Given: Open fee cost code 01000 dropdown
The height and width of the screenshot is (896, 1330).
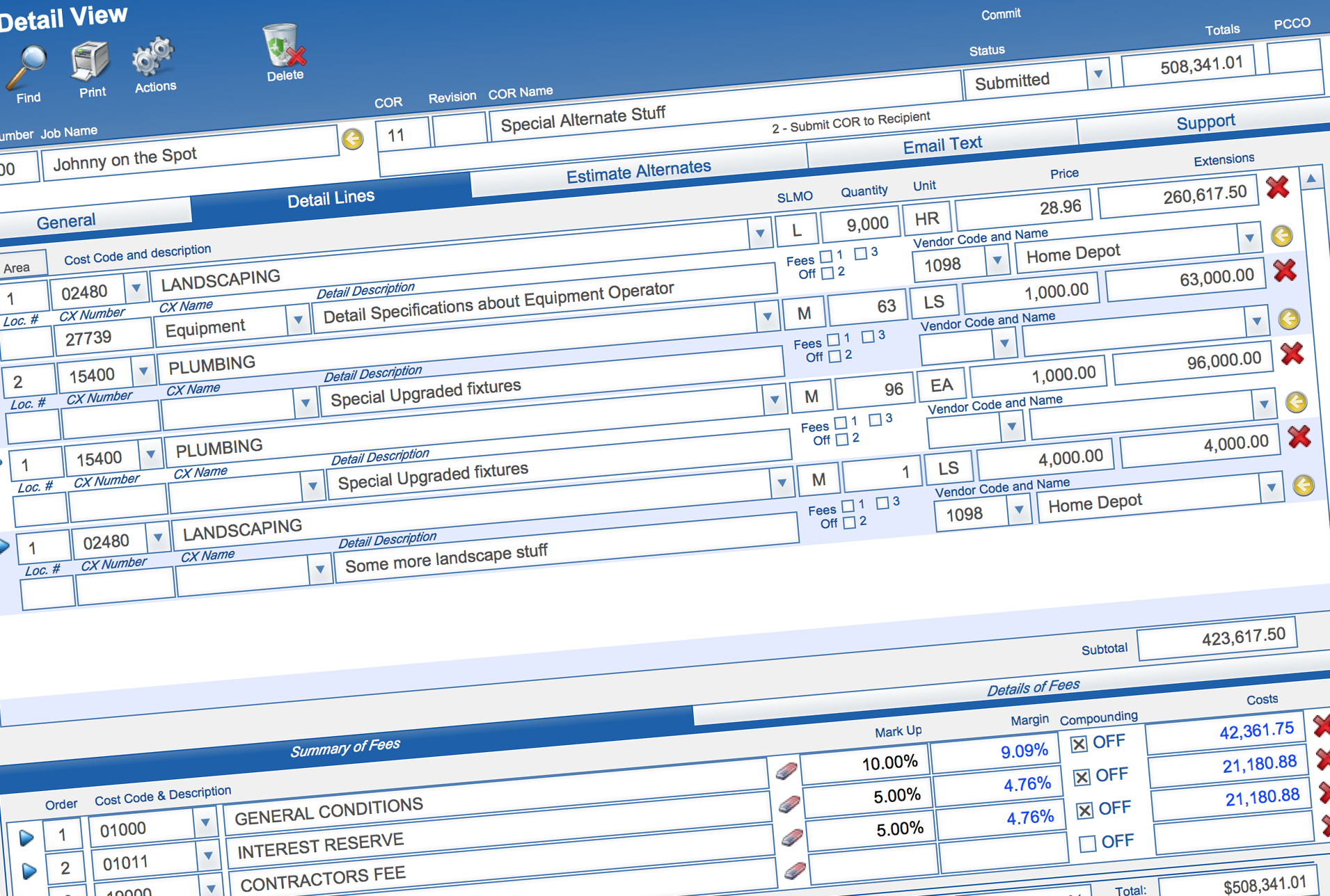Looking at the screenshot, I should pyautogui.click(x=205, y=823).
